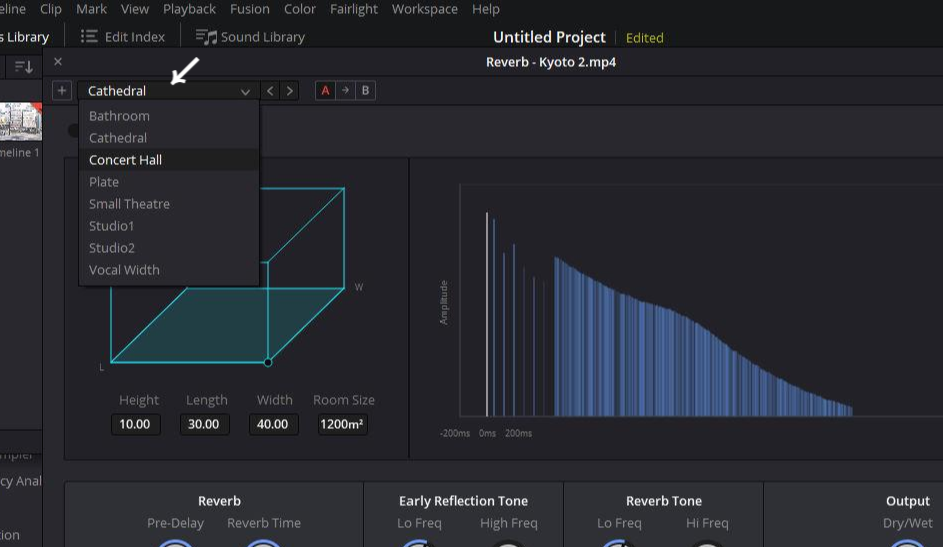Click the Reverb Time label
This screenshot has width=943, height=547.
tap(263, 523)
